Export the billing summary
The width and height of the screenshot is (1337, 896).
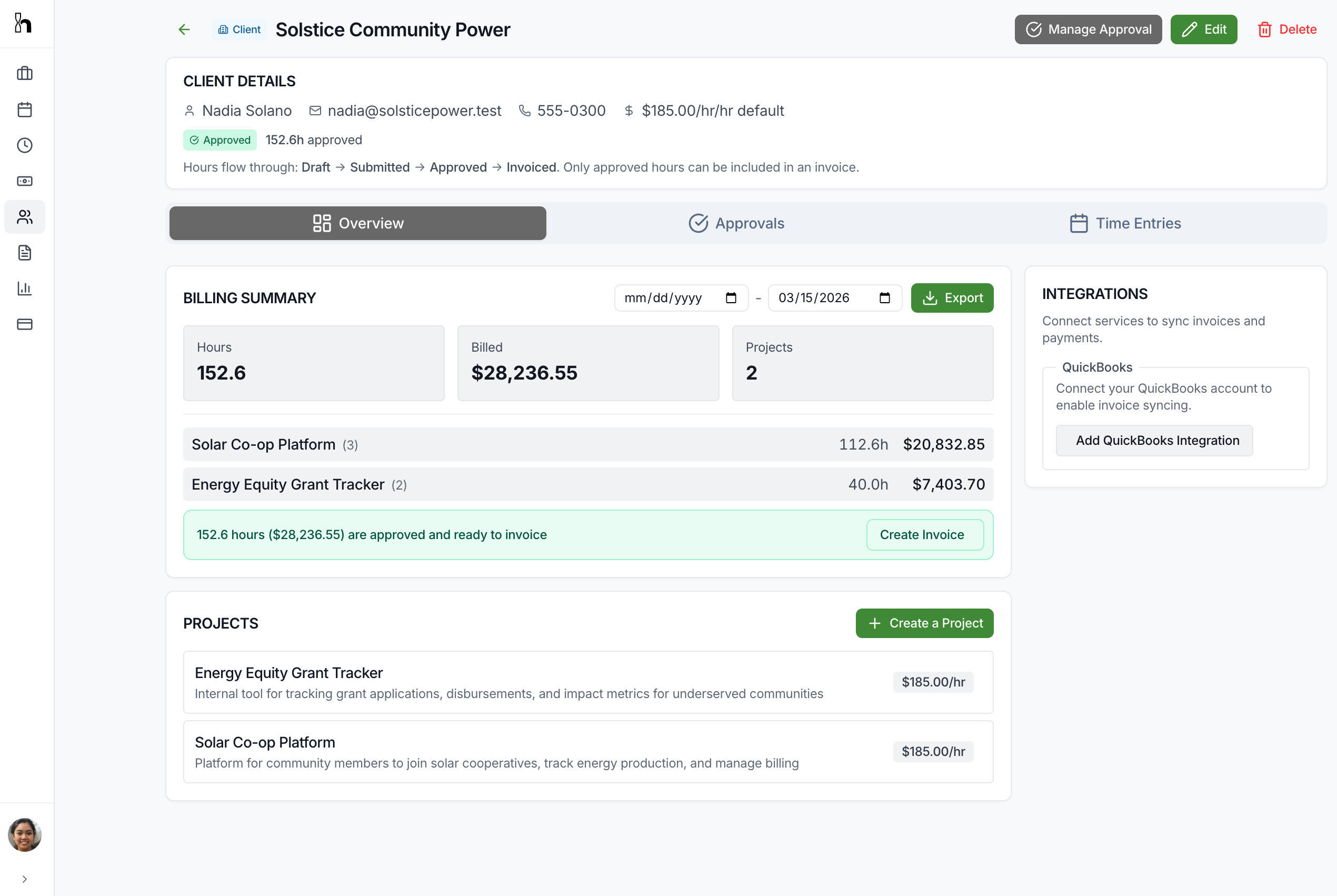(x=951, y=298)
